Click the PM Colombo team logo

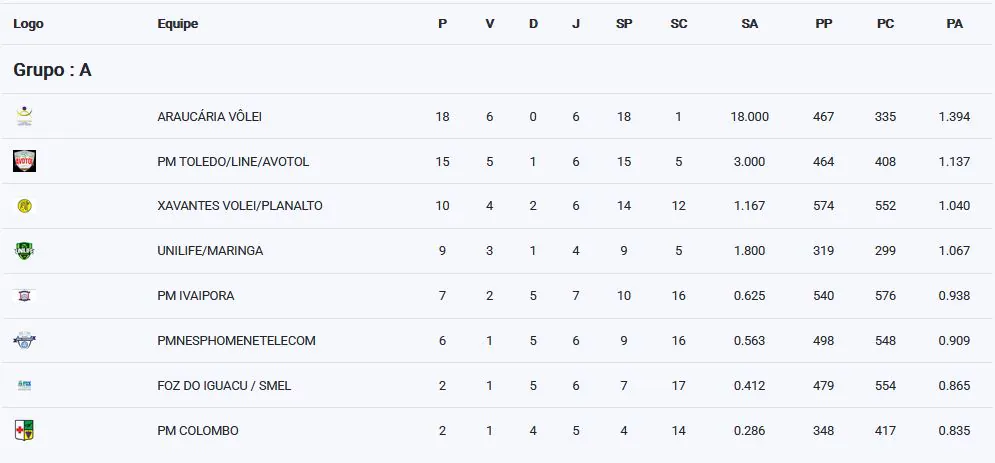pos(24,430)
